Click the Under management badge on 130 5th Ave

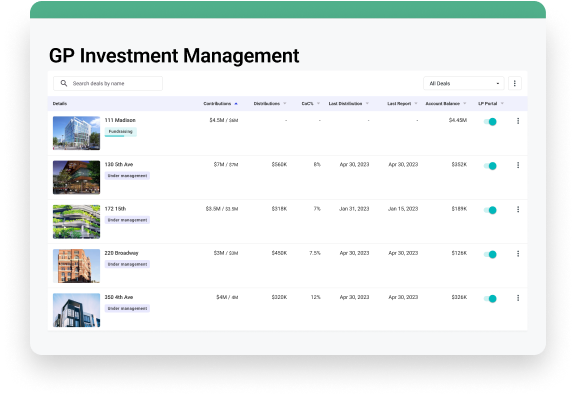(127, 176)
